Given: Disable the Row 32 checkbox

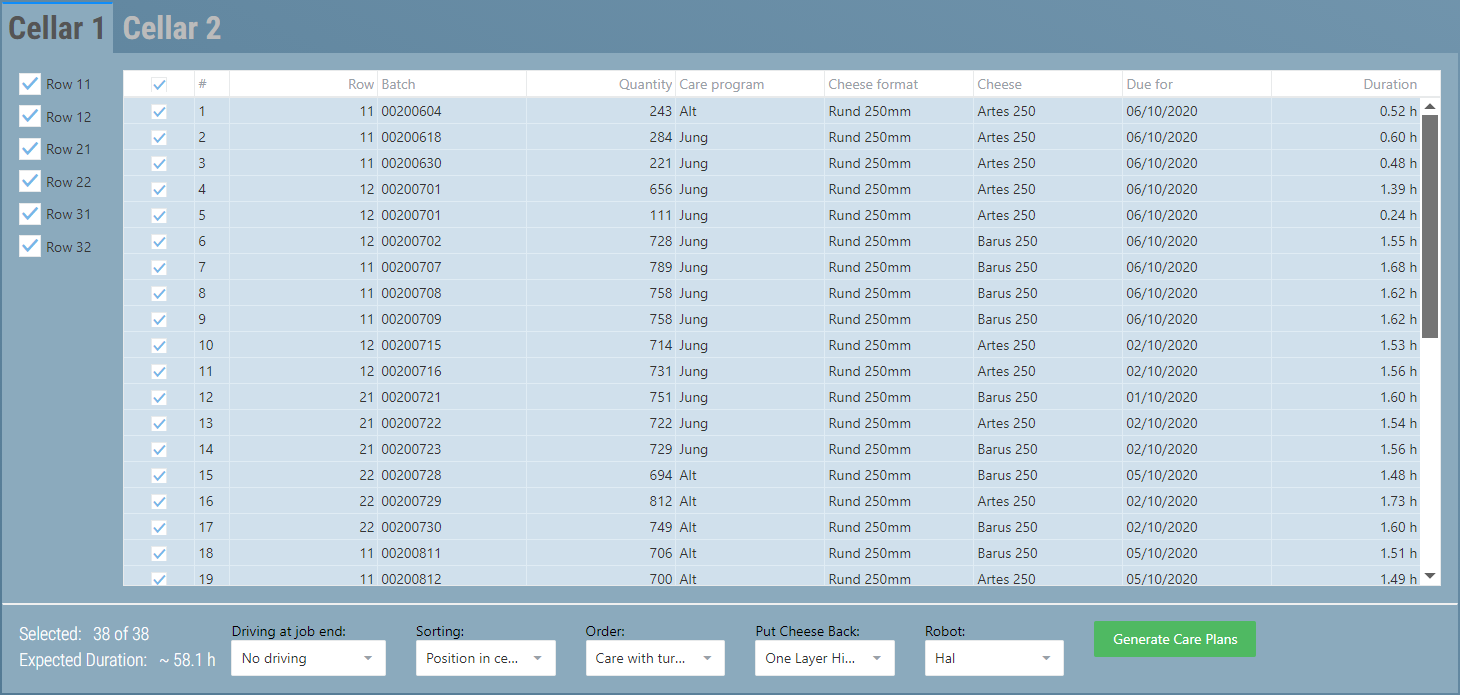Looking at the screenshot, I should [30, 247].
